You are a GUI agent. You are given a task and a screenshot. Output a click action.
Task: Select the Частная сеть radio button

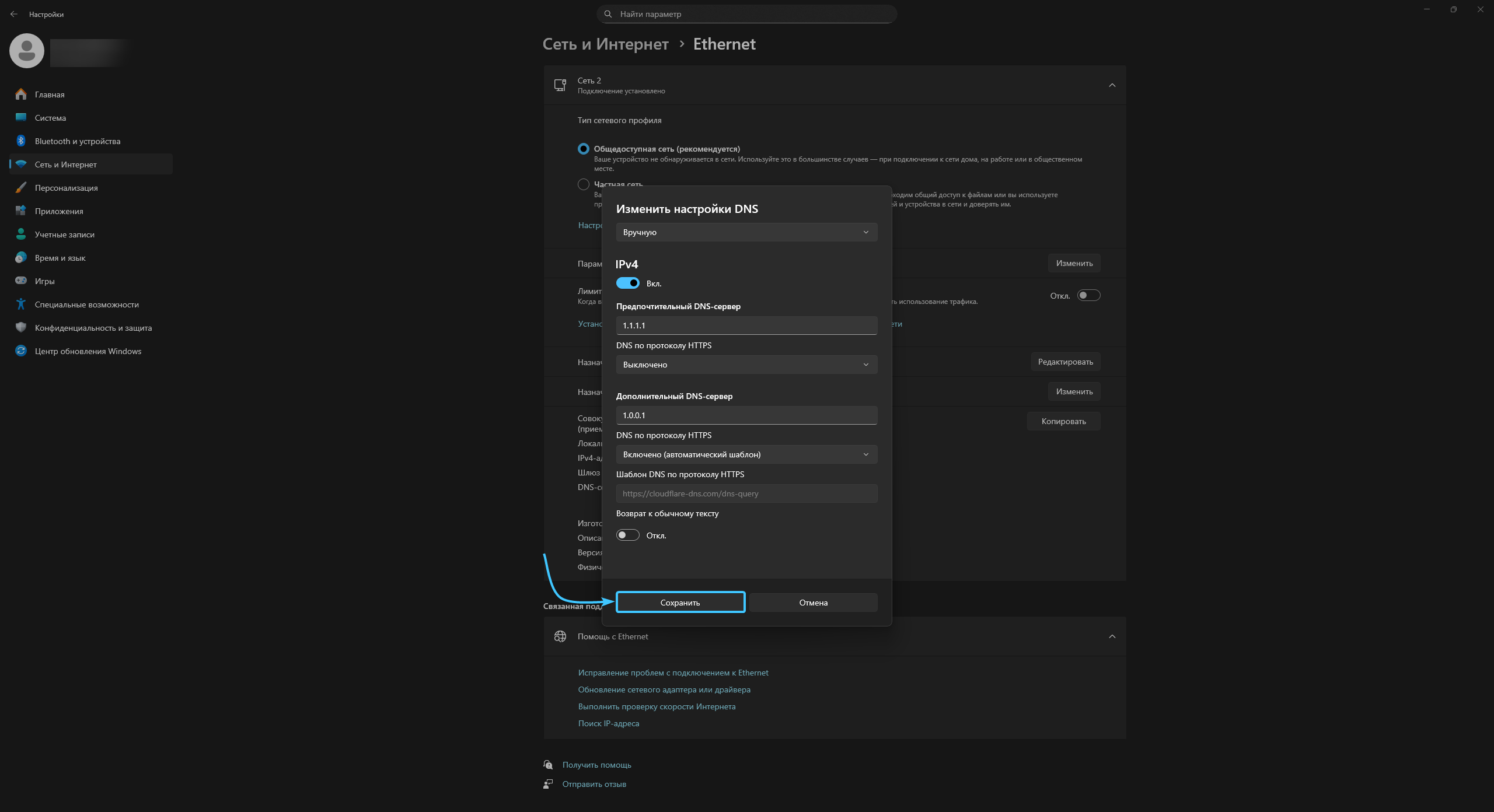(x=583, y=184)
